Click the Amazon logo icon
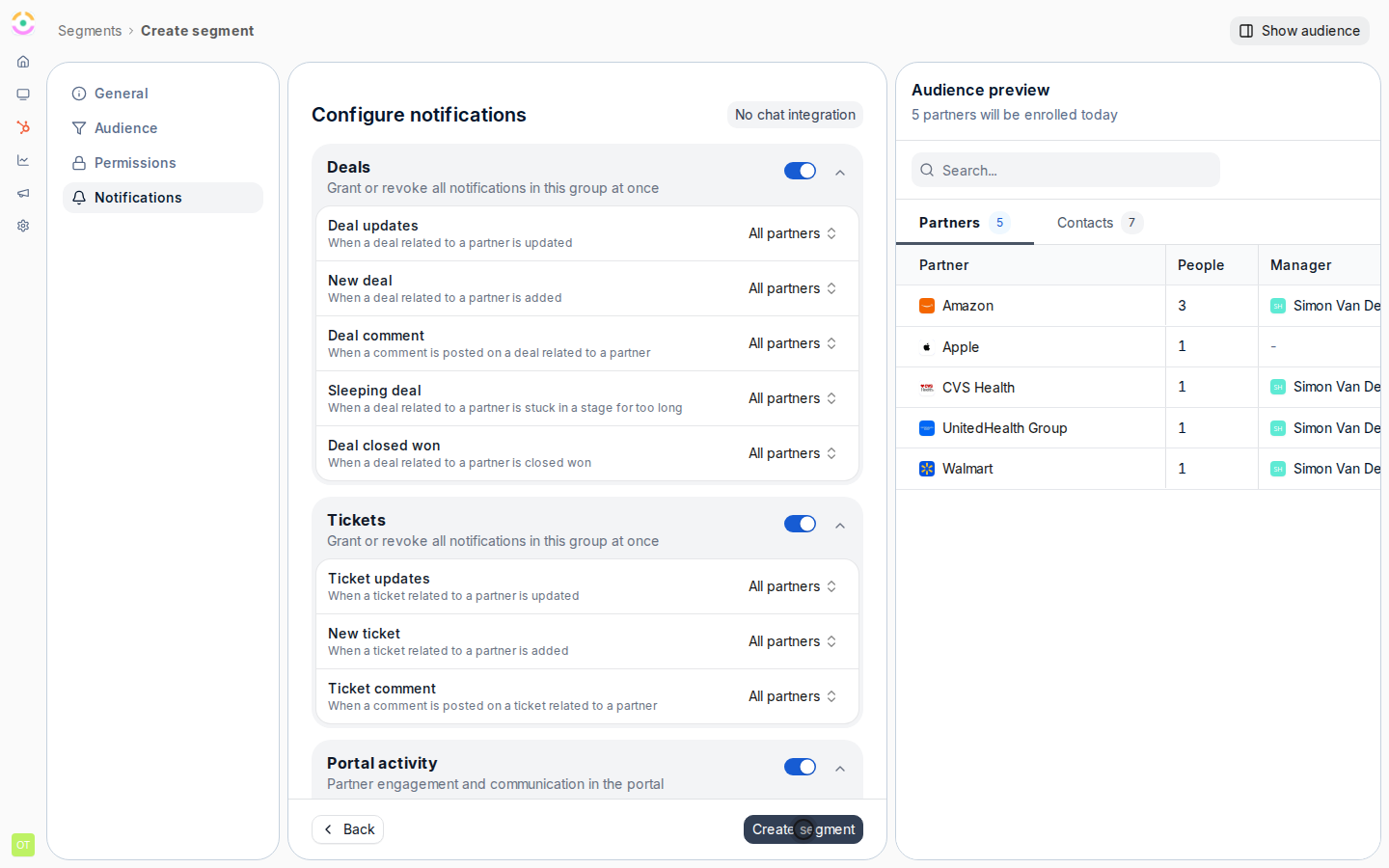 click(x=927, y=306)
